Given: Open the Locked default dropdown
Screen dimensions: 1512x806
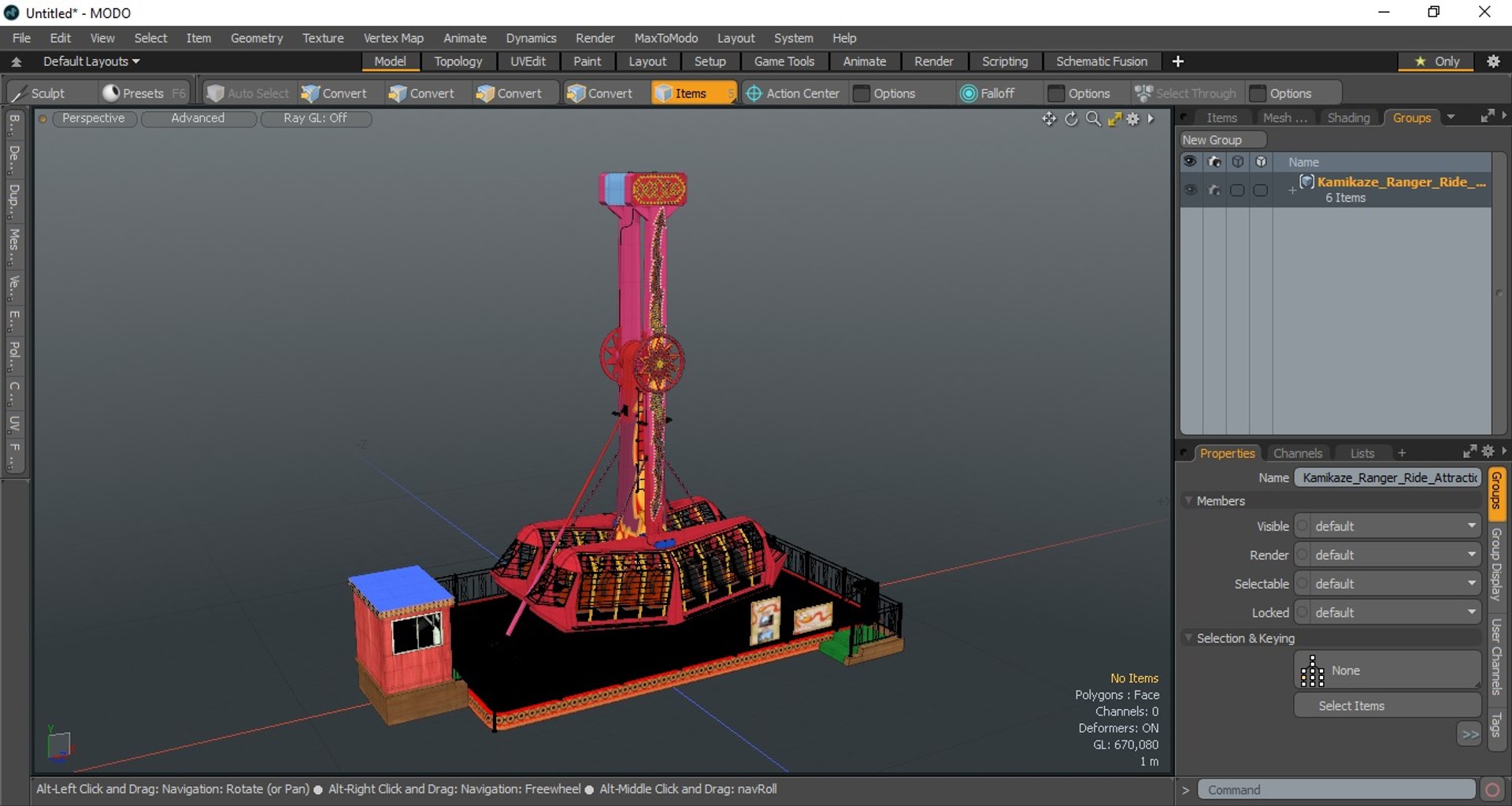Looking at the screenshot, I should point(1388,613).
